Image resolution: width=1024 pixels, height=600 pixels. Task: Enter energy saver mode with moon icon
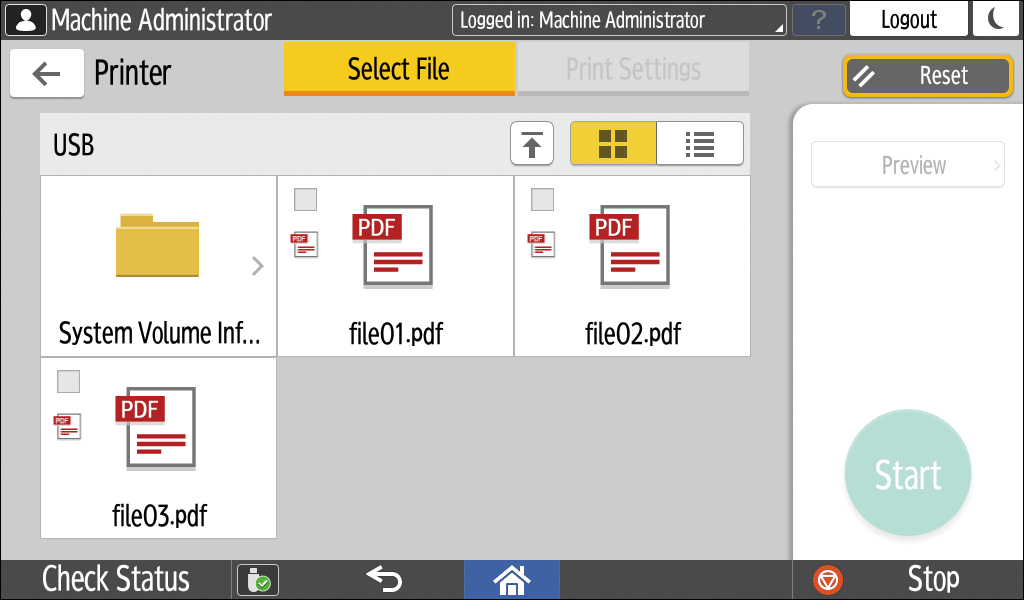pyautogui.click(x=996, y=19)
